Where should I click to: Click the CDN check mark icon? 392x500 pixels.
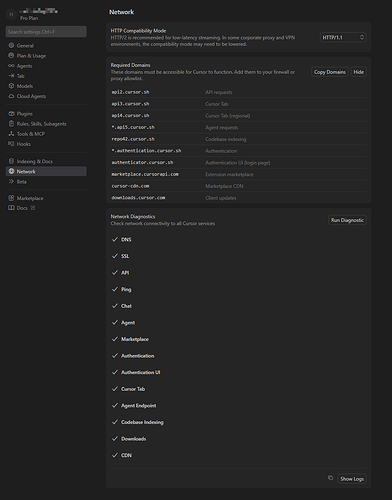click(115, 455)
